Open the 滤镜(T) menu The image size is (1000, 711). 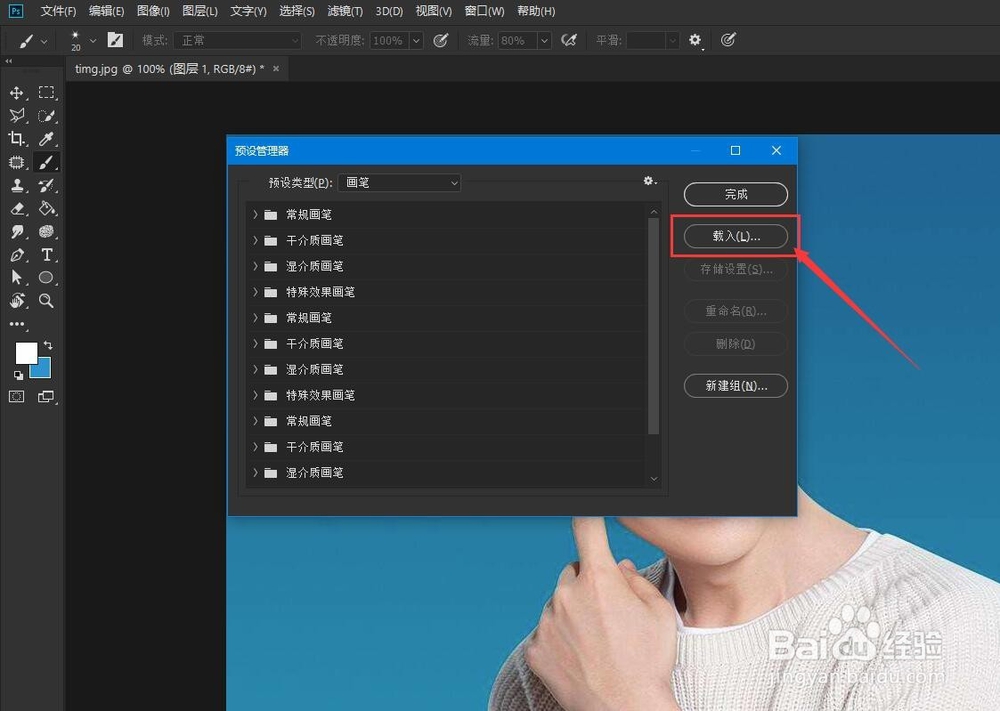[x=345, y=11]
